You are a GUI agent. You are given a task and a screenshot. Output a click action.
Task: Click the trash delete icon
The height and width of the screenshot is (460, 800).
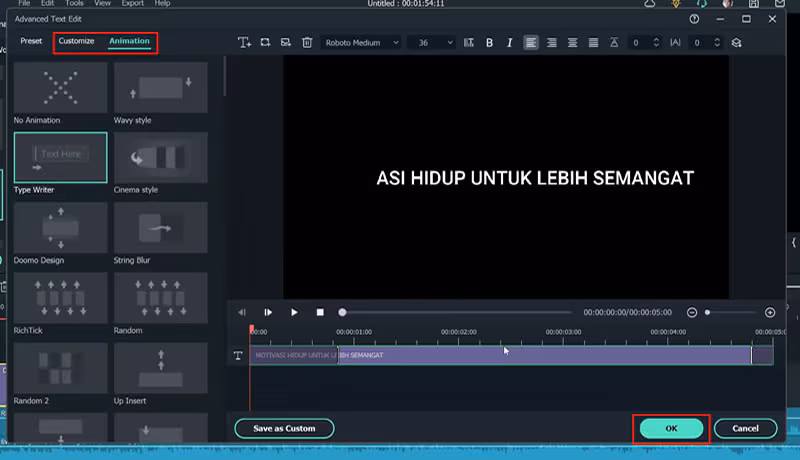coord(307,42)
